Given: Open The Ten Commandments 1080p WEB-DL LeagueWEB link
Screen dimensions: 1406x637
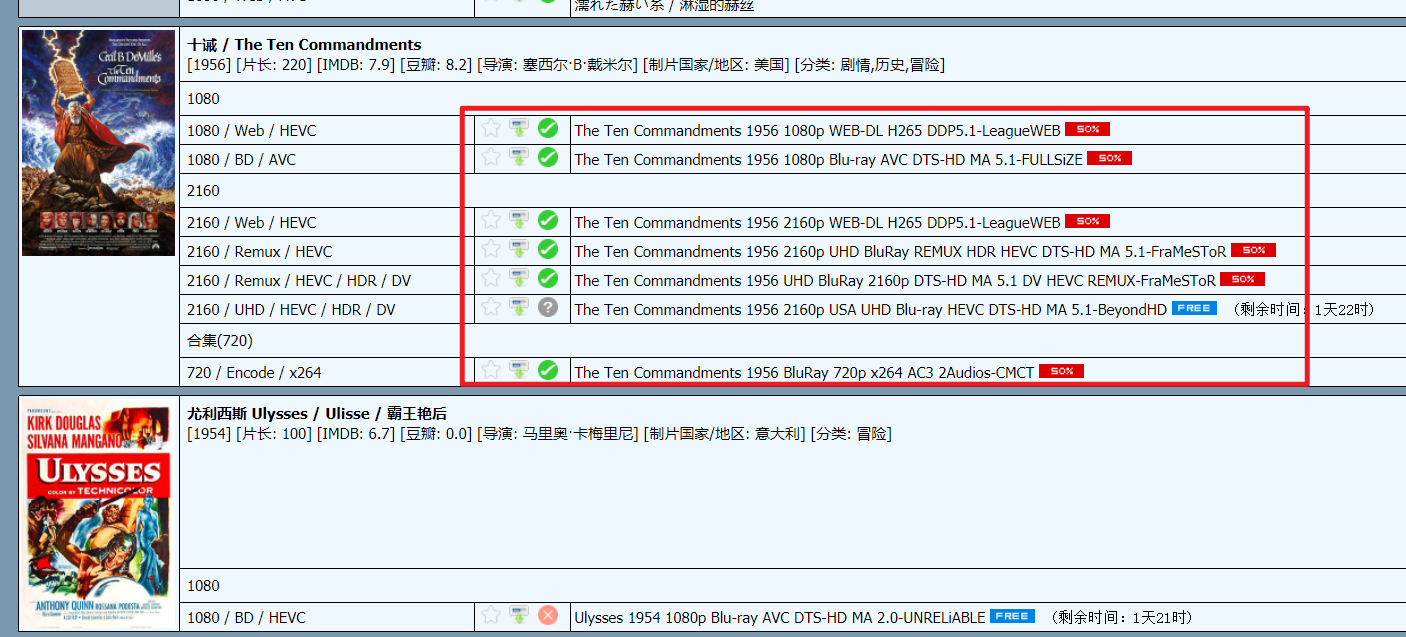Looking at the screenshot, I should 817,130.
